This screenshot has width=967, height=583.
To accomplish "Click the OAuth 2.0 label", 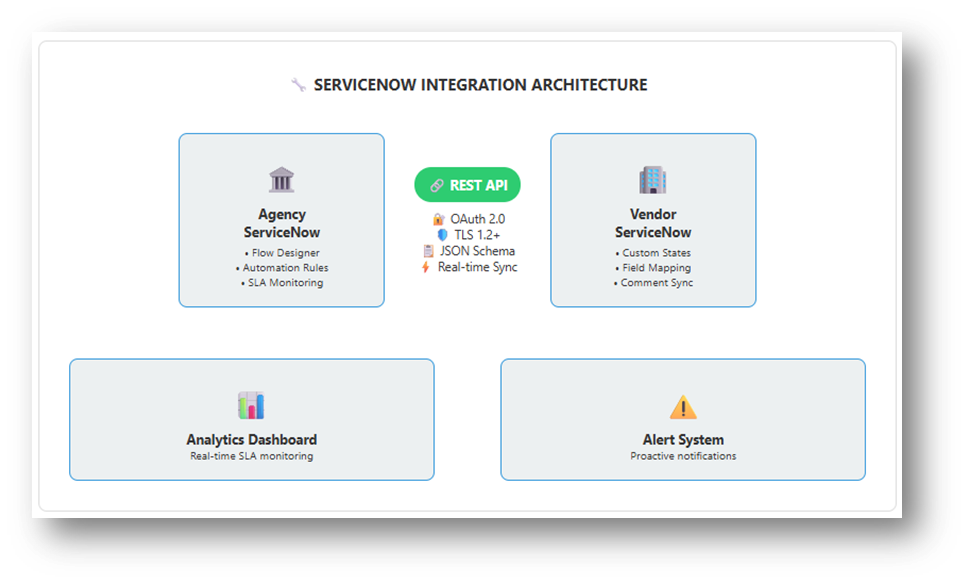I will click(477, 219).
